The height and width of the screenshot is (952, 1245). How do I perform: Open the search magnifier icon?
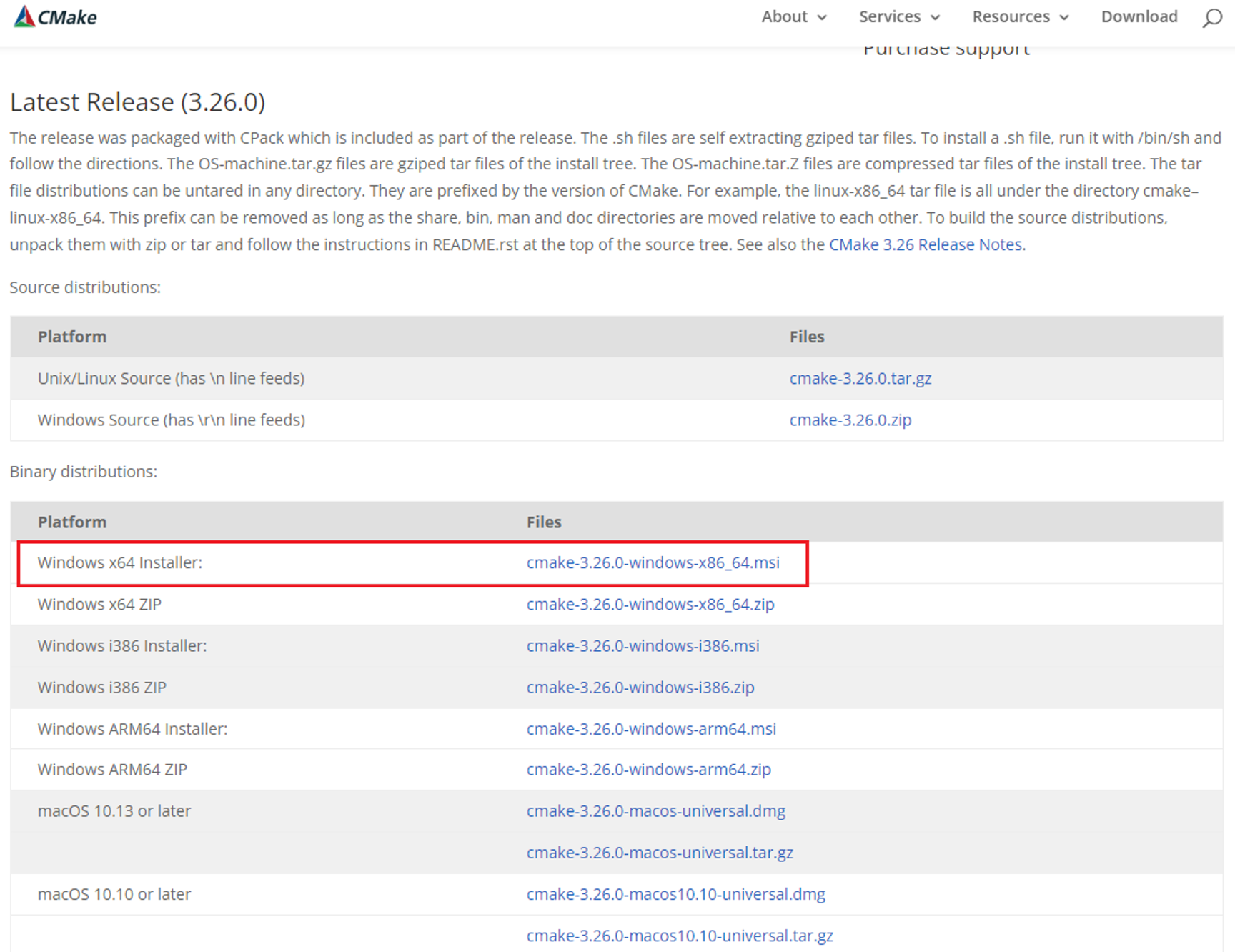click(x=1211, y=17)
